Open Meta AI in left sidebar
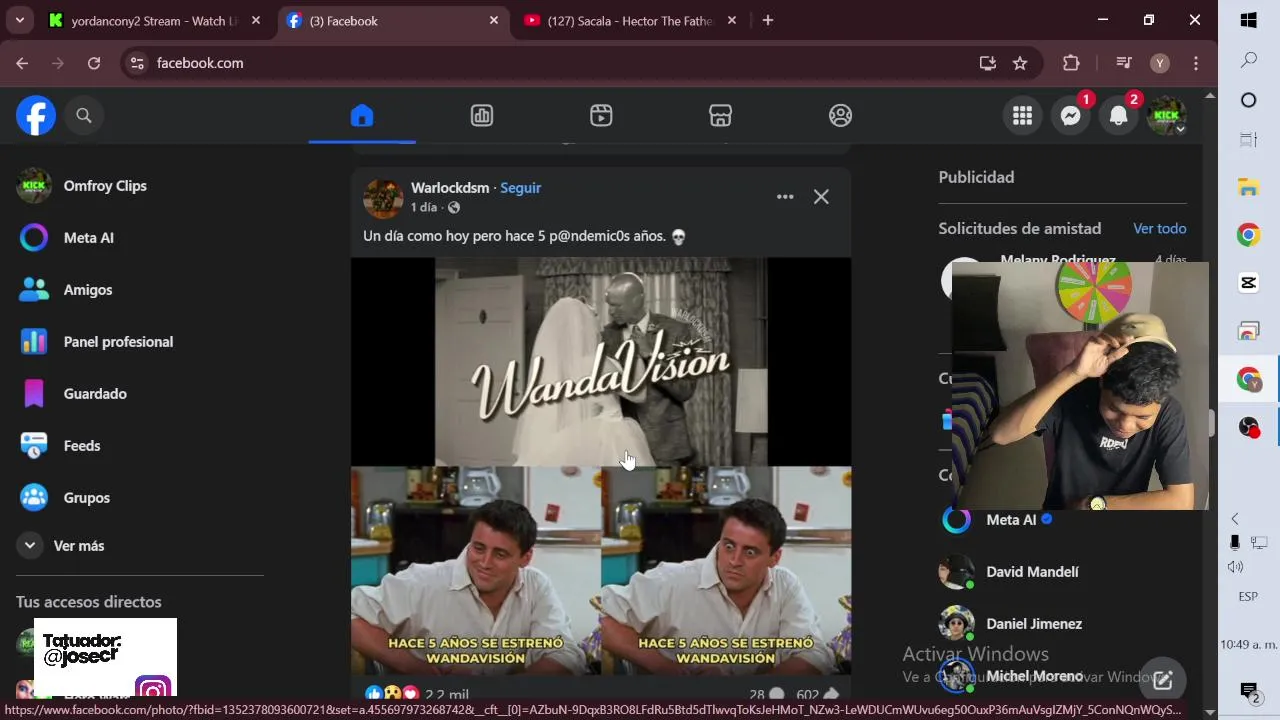 tap(140, 238)
